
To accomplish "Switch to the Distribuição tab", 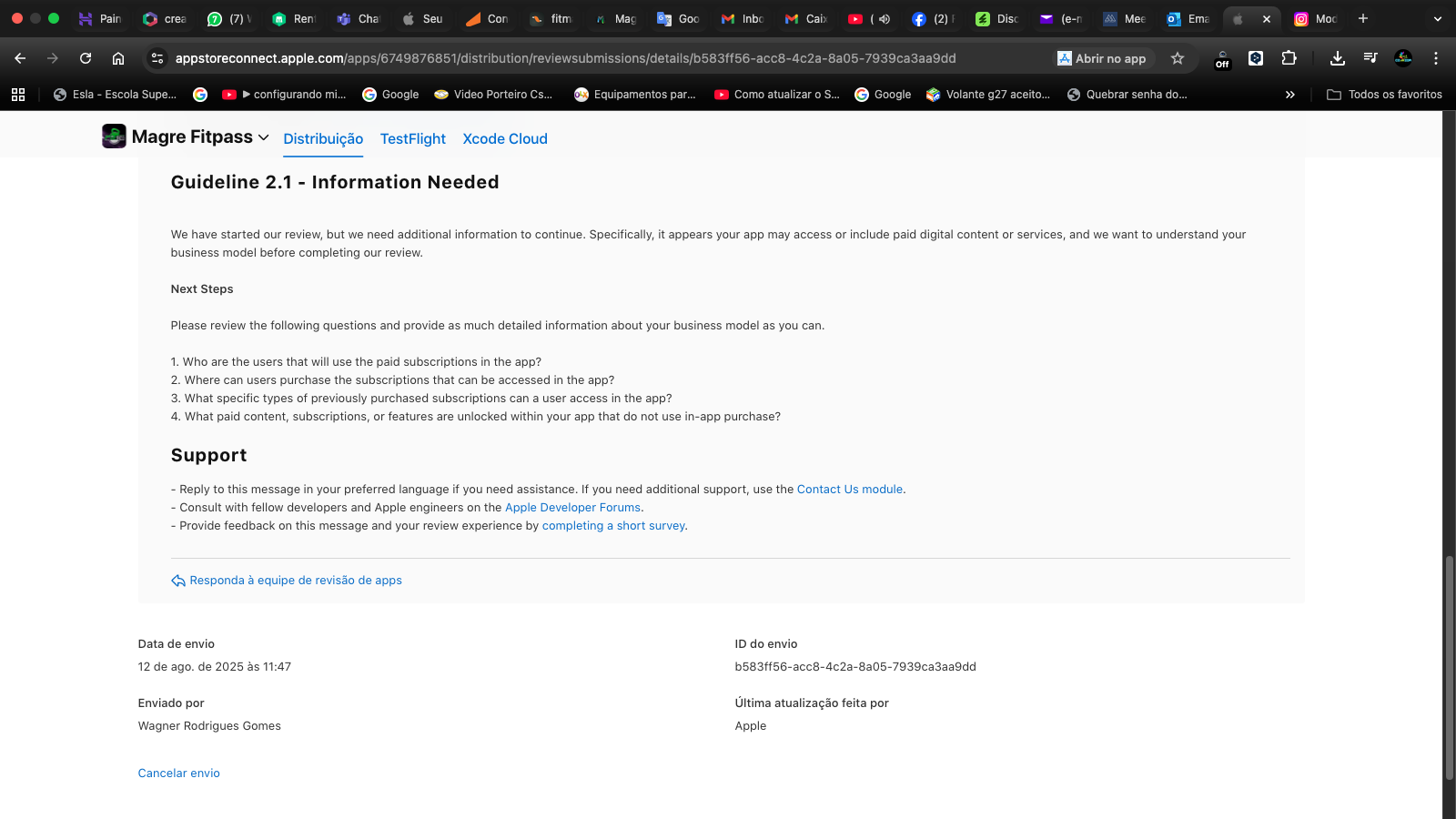I will pyautogui.click(x=323, y=138).
